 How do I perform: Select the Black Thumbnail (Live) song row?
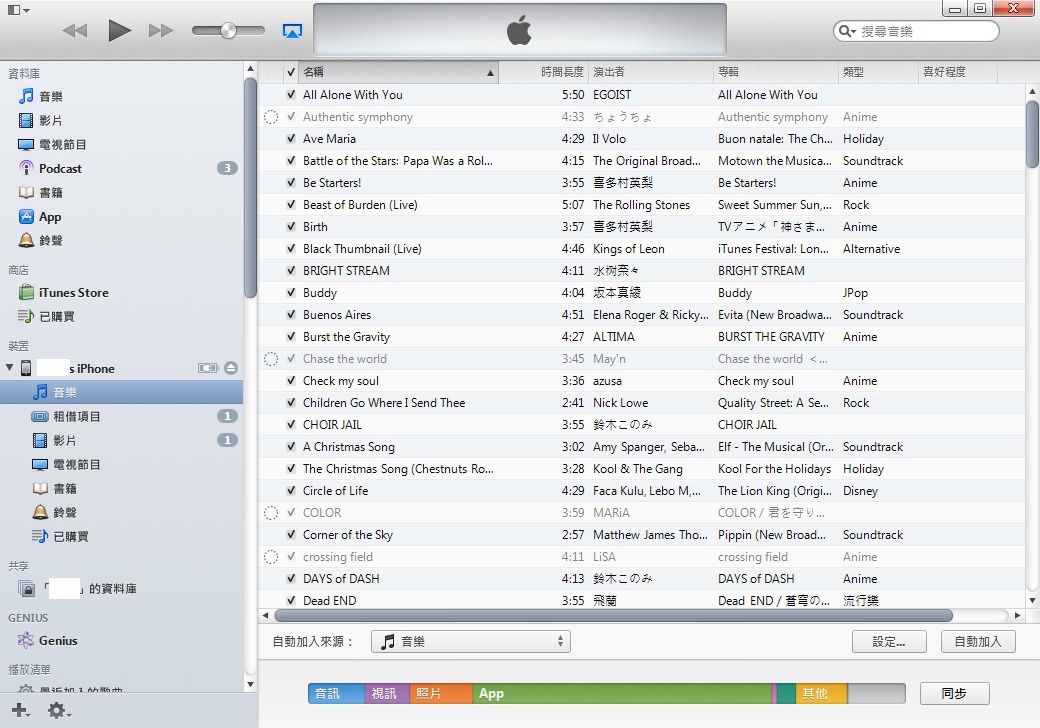pyautogui.click(x=641, y=249)
